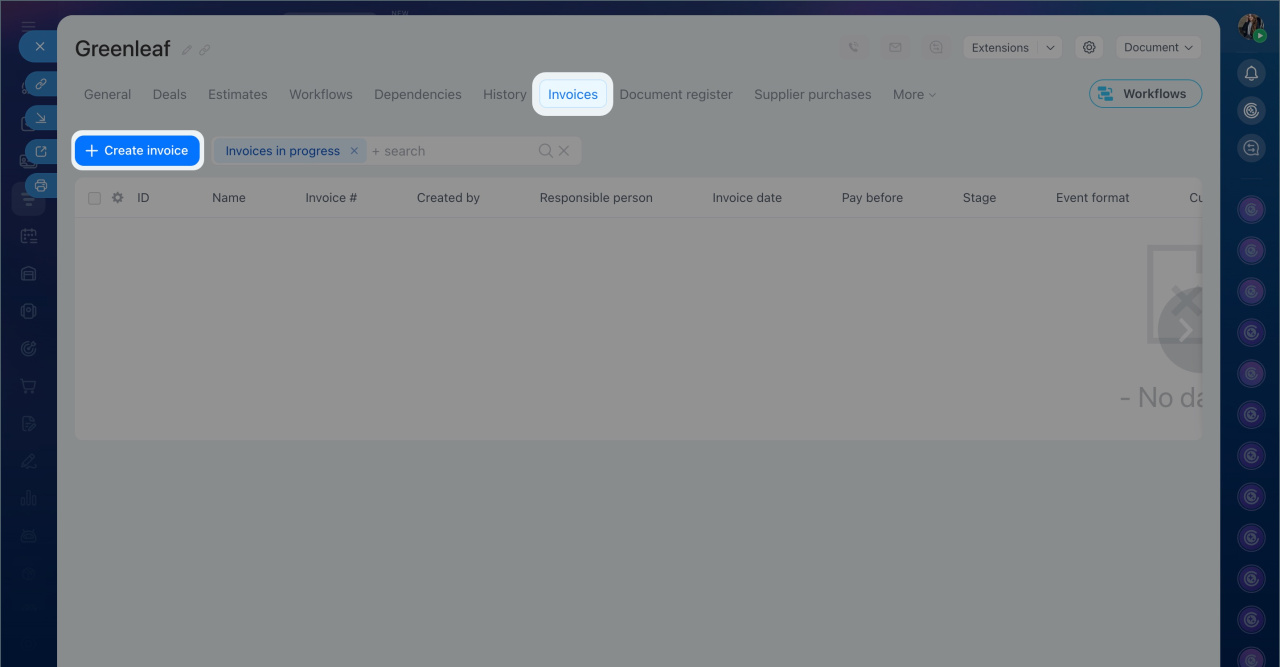The image size is (1280, 667).
Task: Close the side panel with X button
Action: 39,46
